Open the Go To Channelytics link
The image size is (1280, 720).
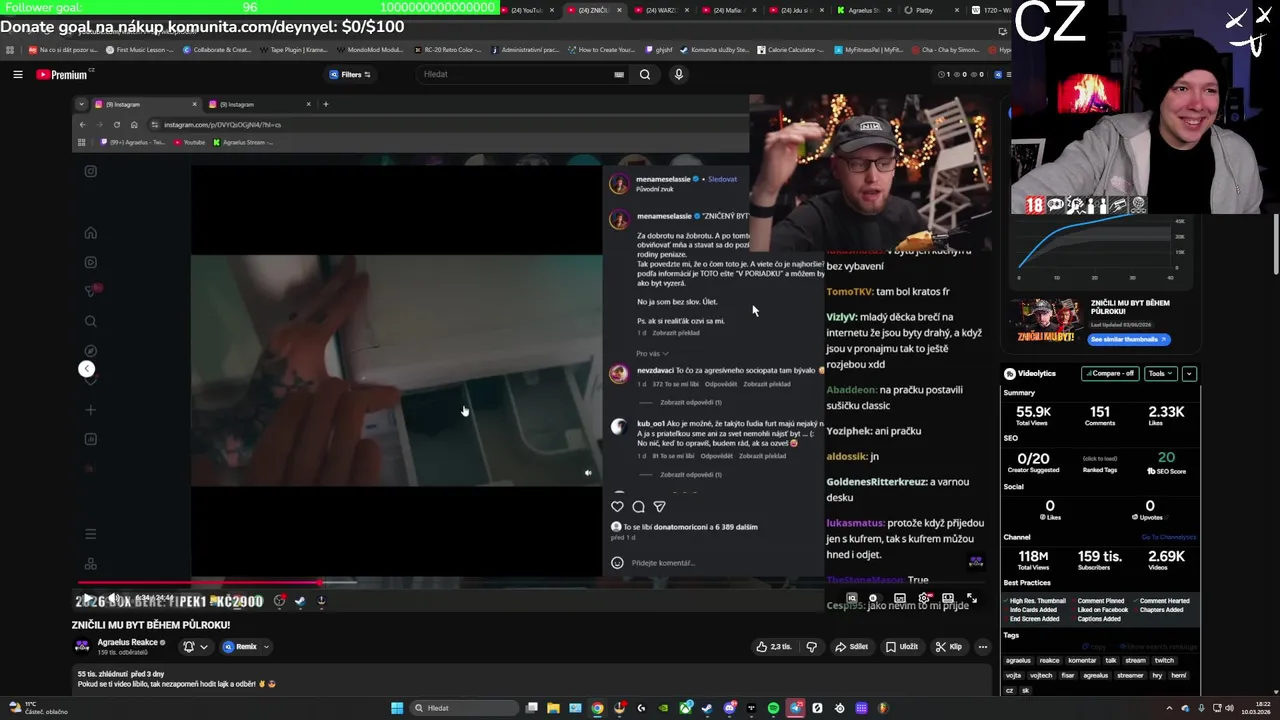[x=1168, y=537]
